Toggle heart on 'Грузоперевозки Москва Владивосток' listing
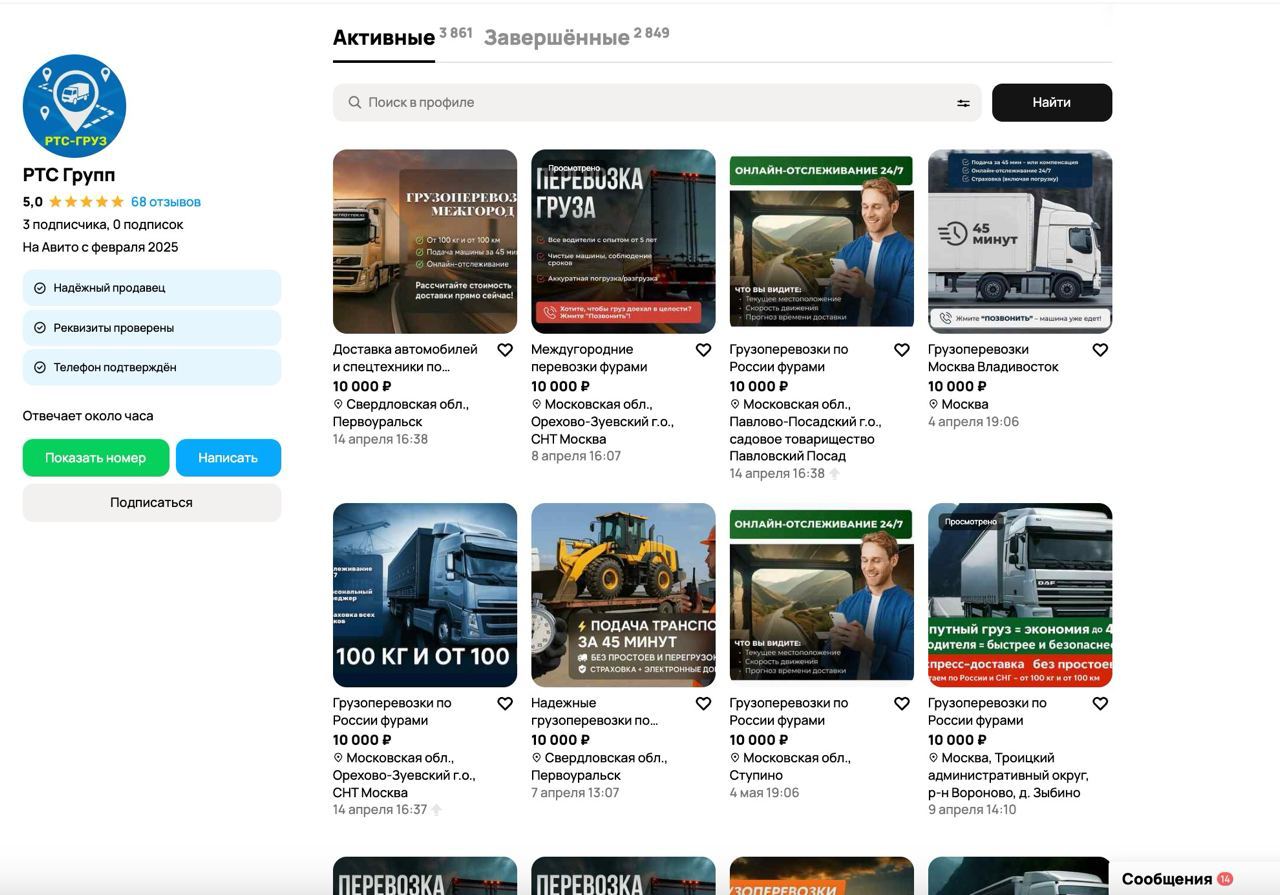 1100,350
